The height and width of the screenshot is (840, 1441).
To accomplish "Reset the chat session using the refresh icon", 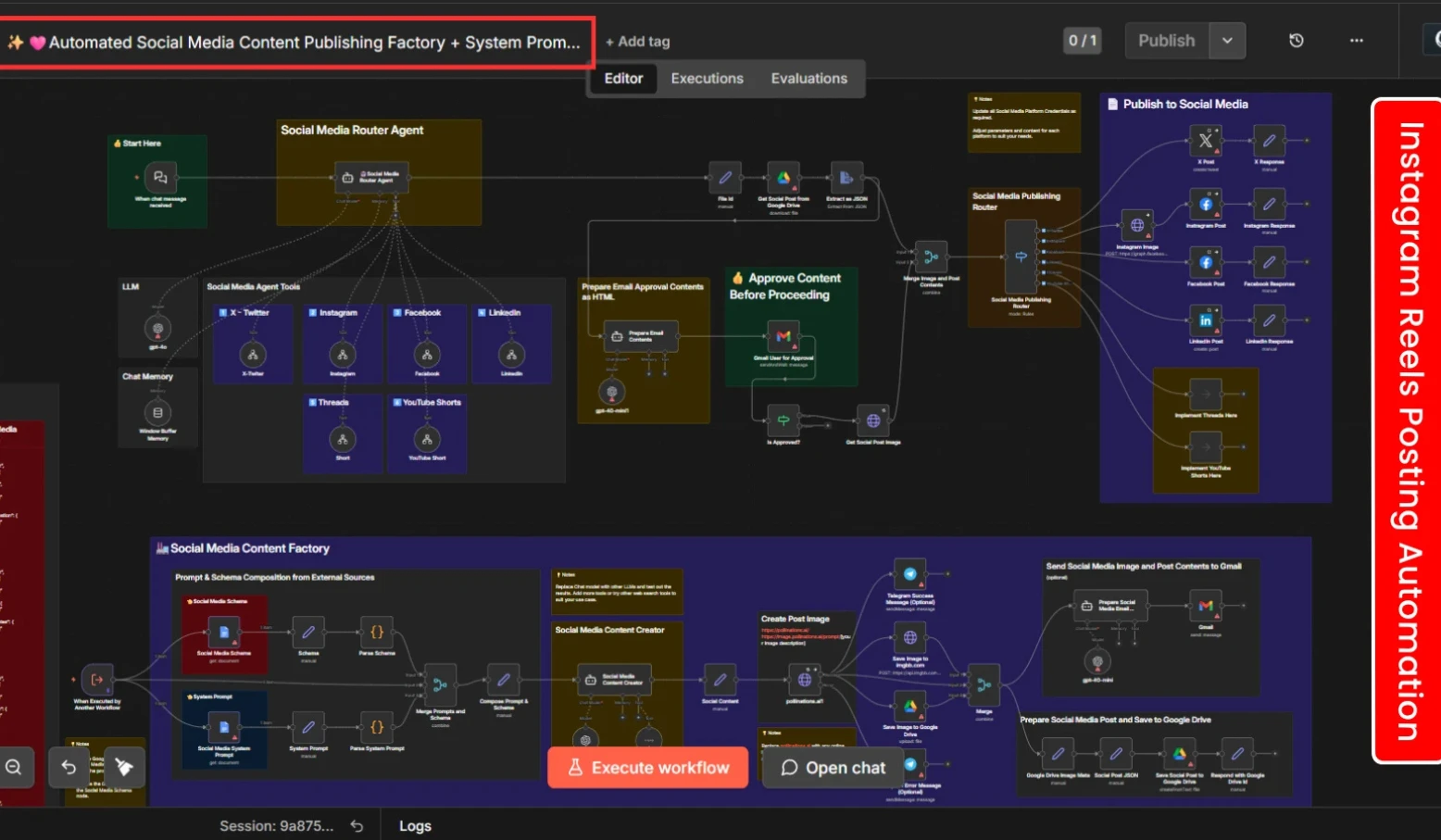I will tap(357, 826).
